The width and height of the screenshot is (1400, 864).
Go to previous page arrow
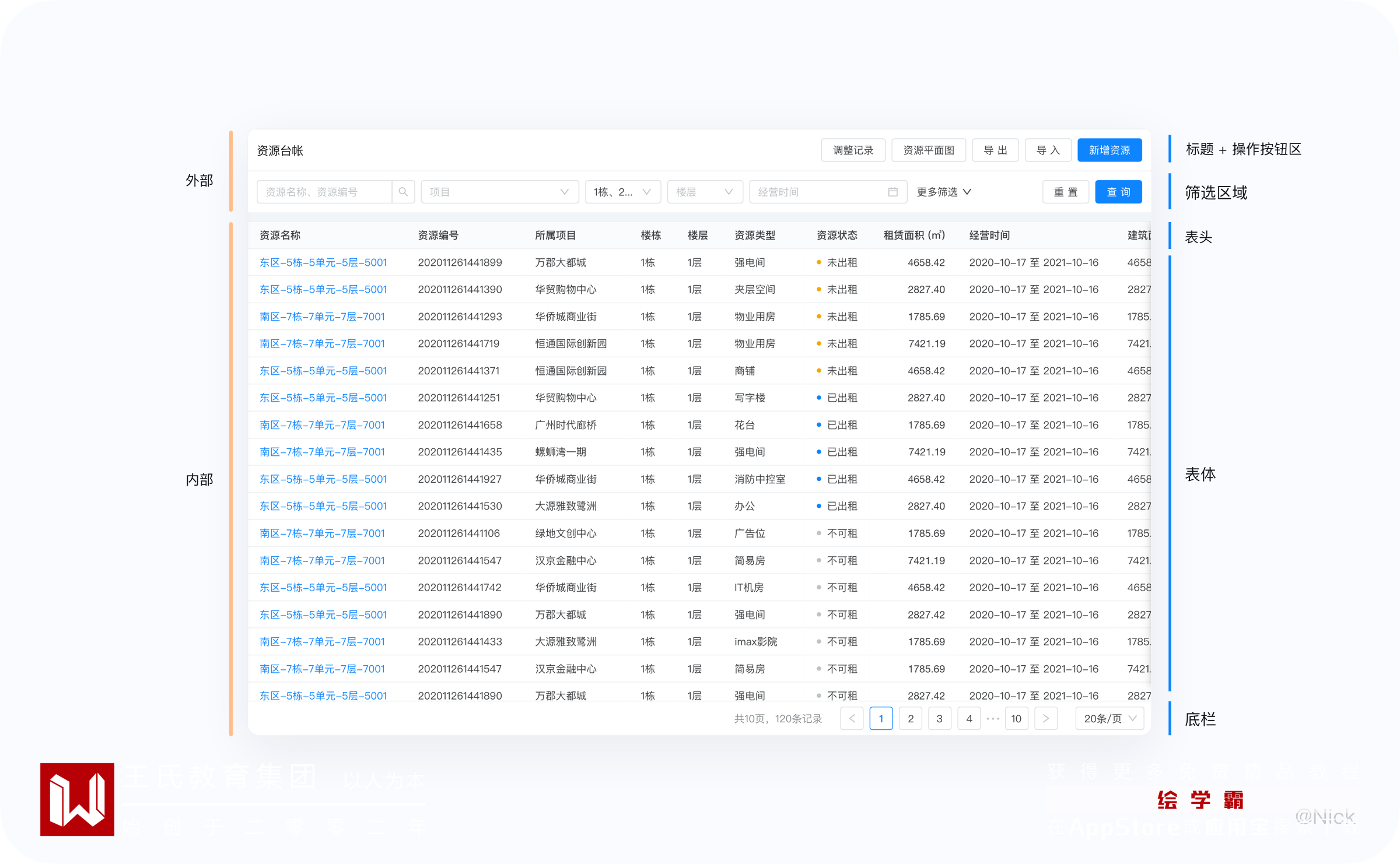[x=852, y=718]
